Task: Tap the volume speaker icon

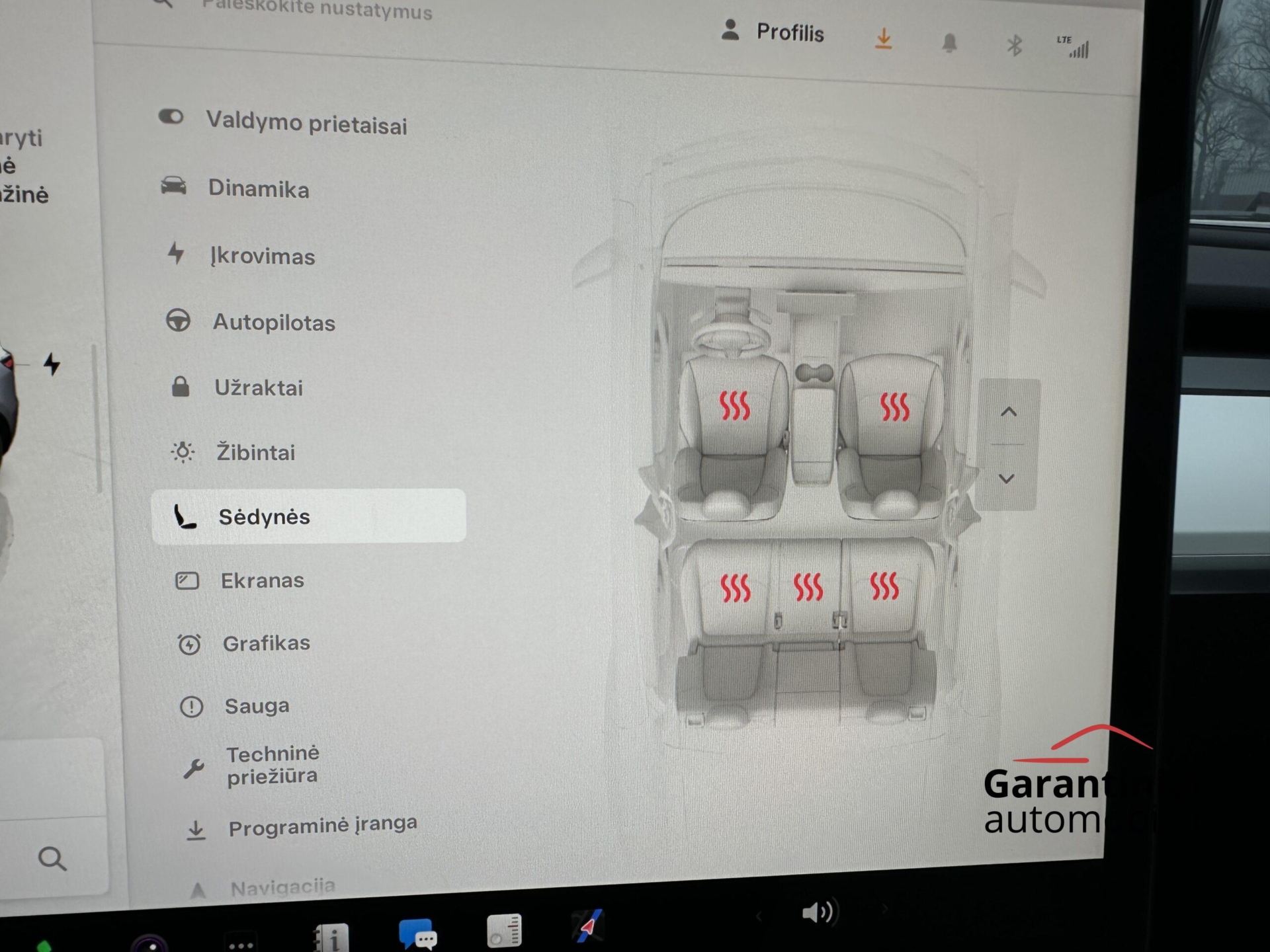Action: 818,913
